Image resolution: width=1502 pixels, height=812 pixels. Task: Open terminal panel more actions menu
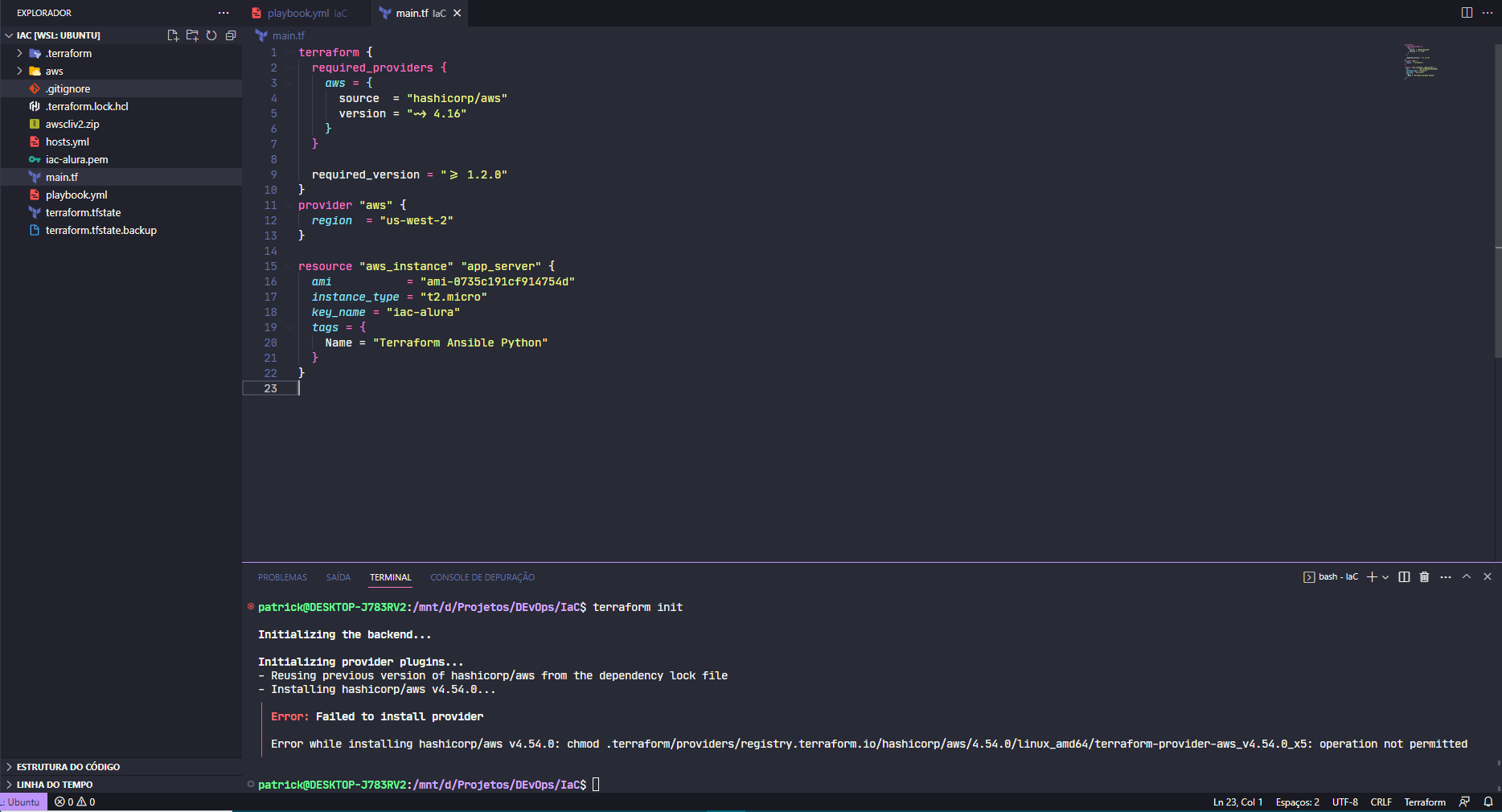[1446, 577]
